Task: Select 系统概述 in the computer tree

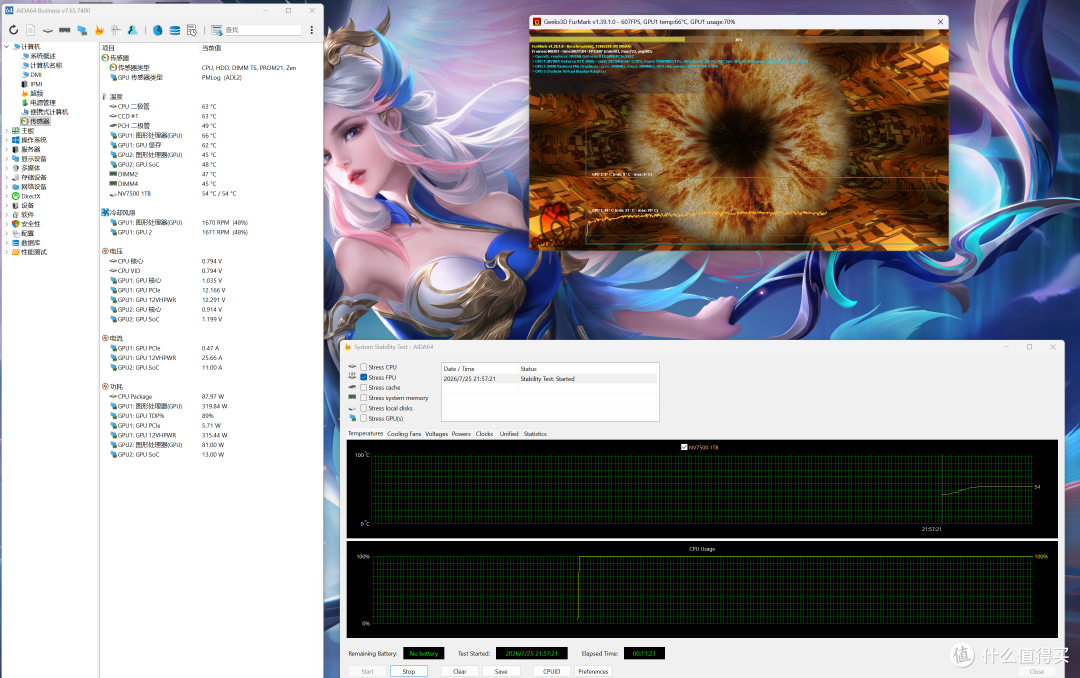Action: pos(43,56)
